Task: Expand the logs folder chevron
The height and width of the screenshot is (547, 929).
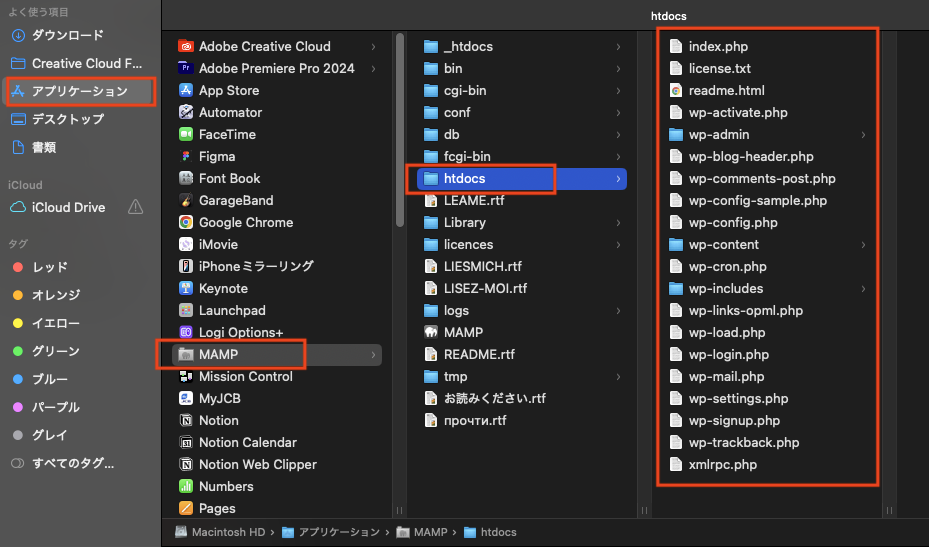Action: (x=618, y=311)
